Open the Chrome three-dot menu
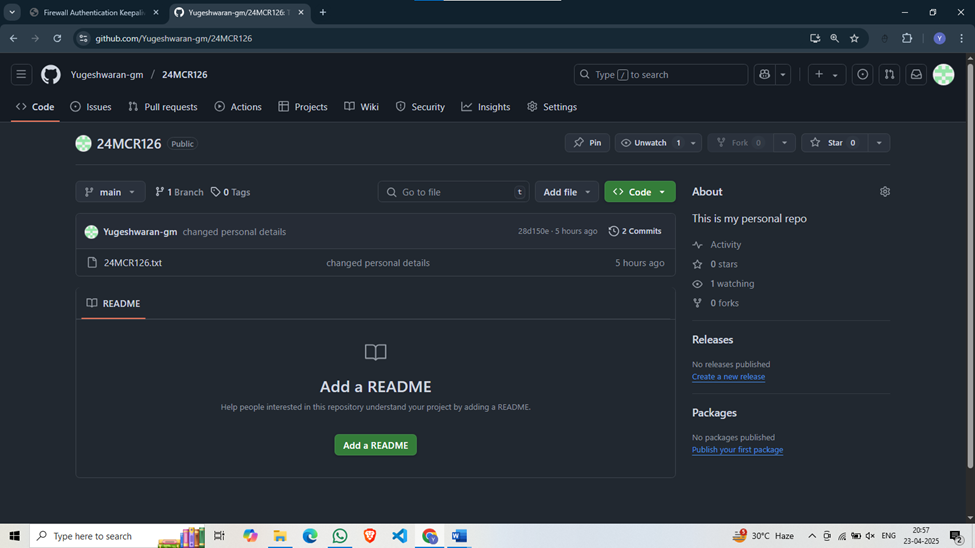Viewport: 975px width, 548px height. coord(961,39)
